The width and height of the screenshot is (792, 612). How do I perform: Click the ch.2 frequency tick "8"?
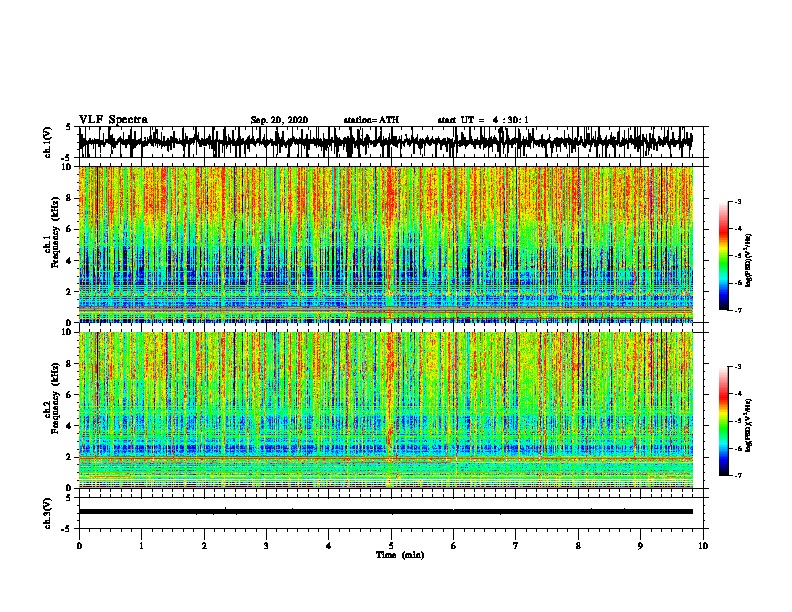tap(69, 364)
